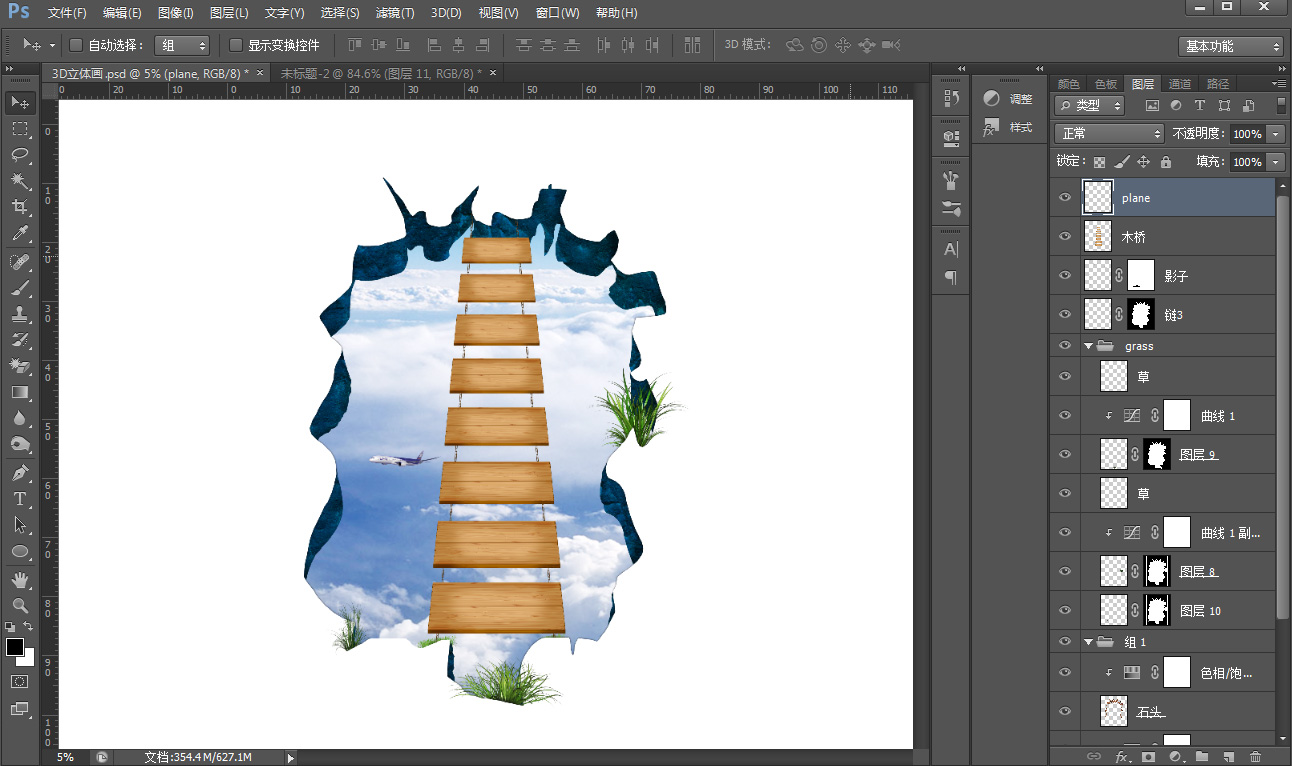Open the fill slider dropdown
This screenshot has width=1292, height=766.
1276,161
